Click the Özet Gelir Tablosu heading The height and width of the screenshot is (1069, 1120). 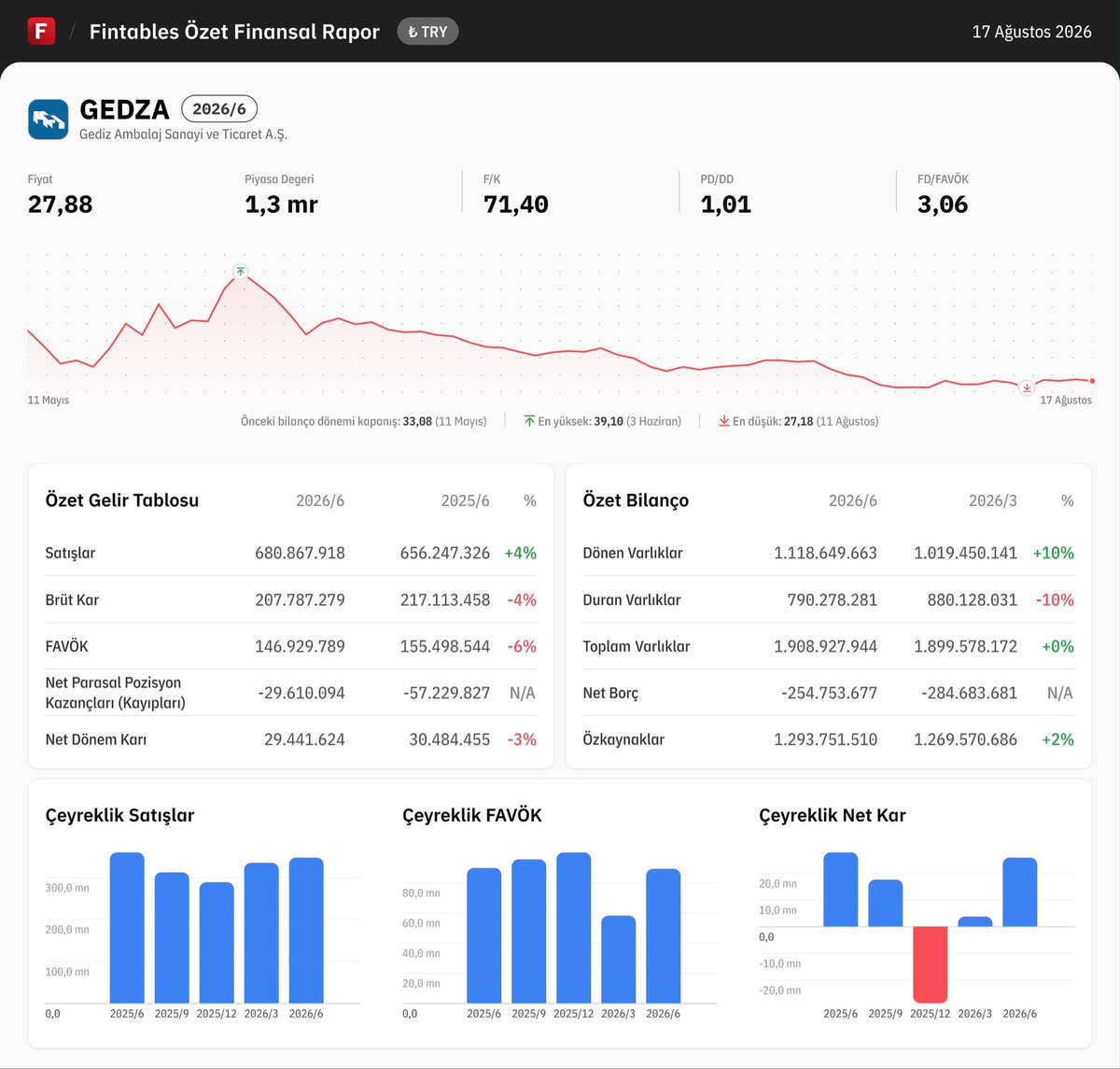122,500
